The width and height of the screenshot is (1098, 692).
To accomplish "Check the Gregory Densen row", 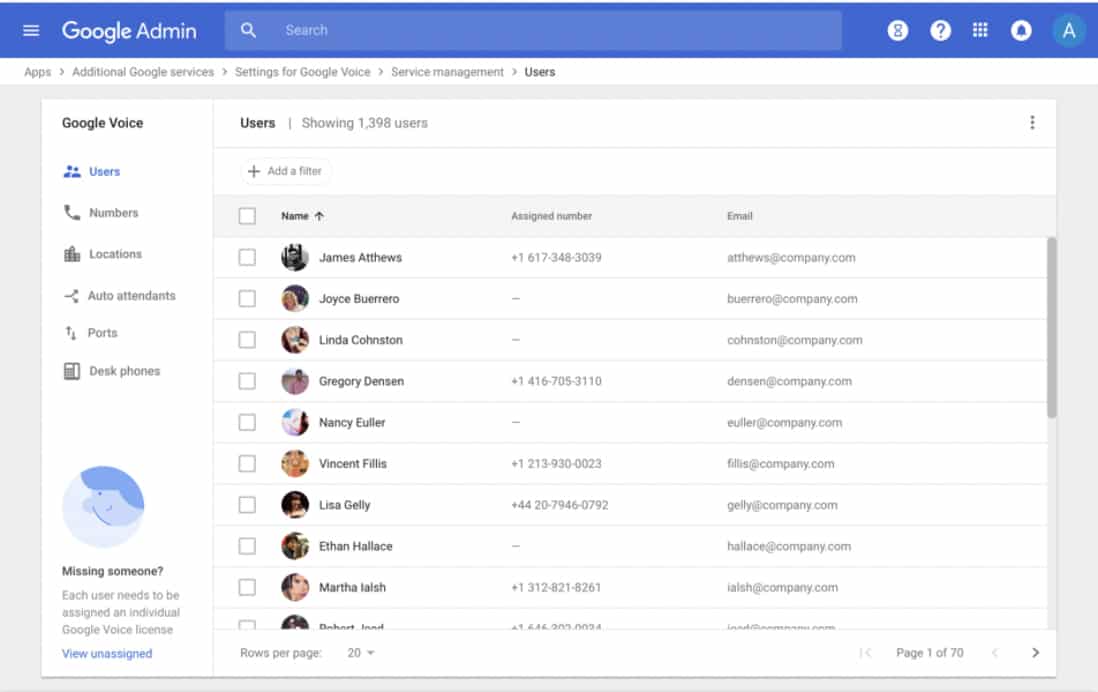I will [x=247, y=381].
